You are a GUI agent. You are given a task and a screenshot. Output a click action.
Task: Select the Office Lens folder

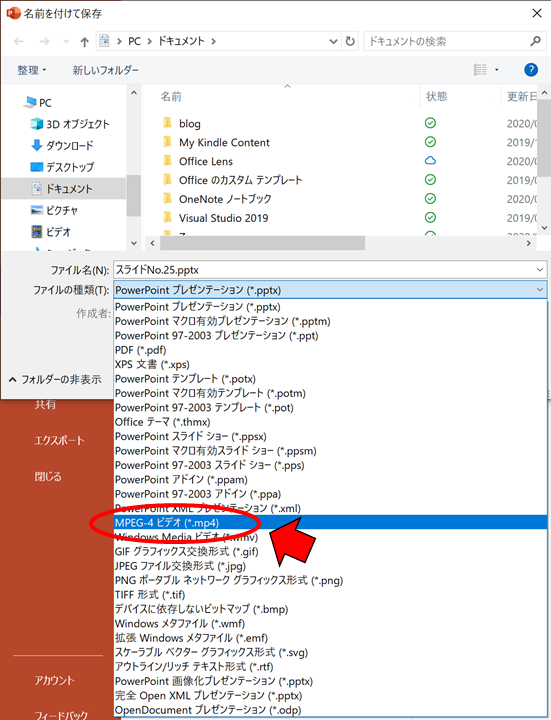pyautogui.click(x=206, y=161)
